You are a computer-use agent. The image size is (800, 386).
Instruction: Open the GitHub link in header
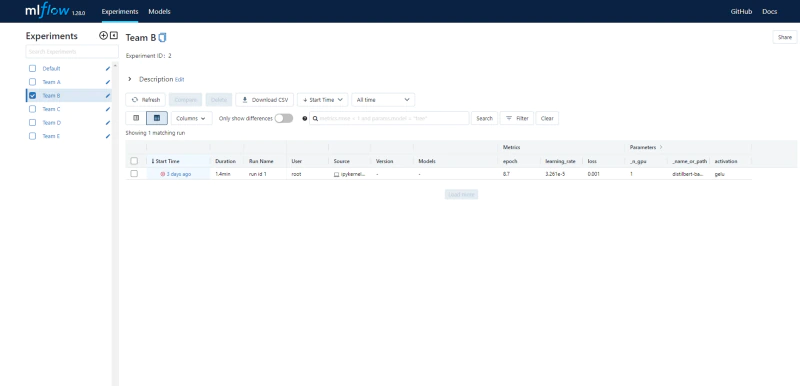click(741, 11)
